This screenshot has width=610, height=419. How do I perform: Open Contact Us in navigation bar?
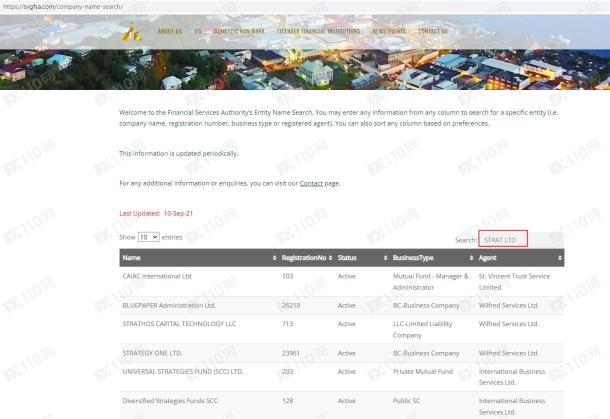[x=432, y=31]
